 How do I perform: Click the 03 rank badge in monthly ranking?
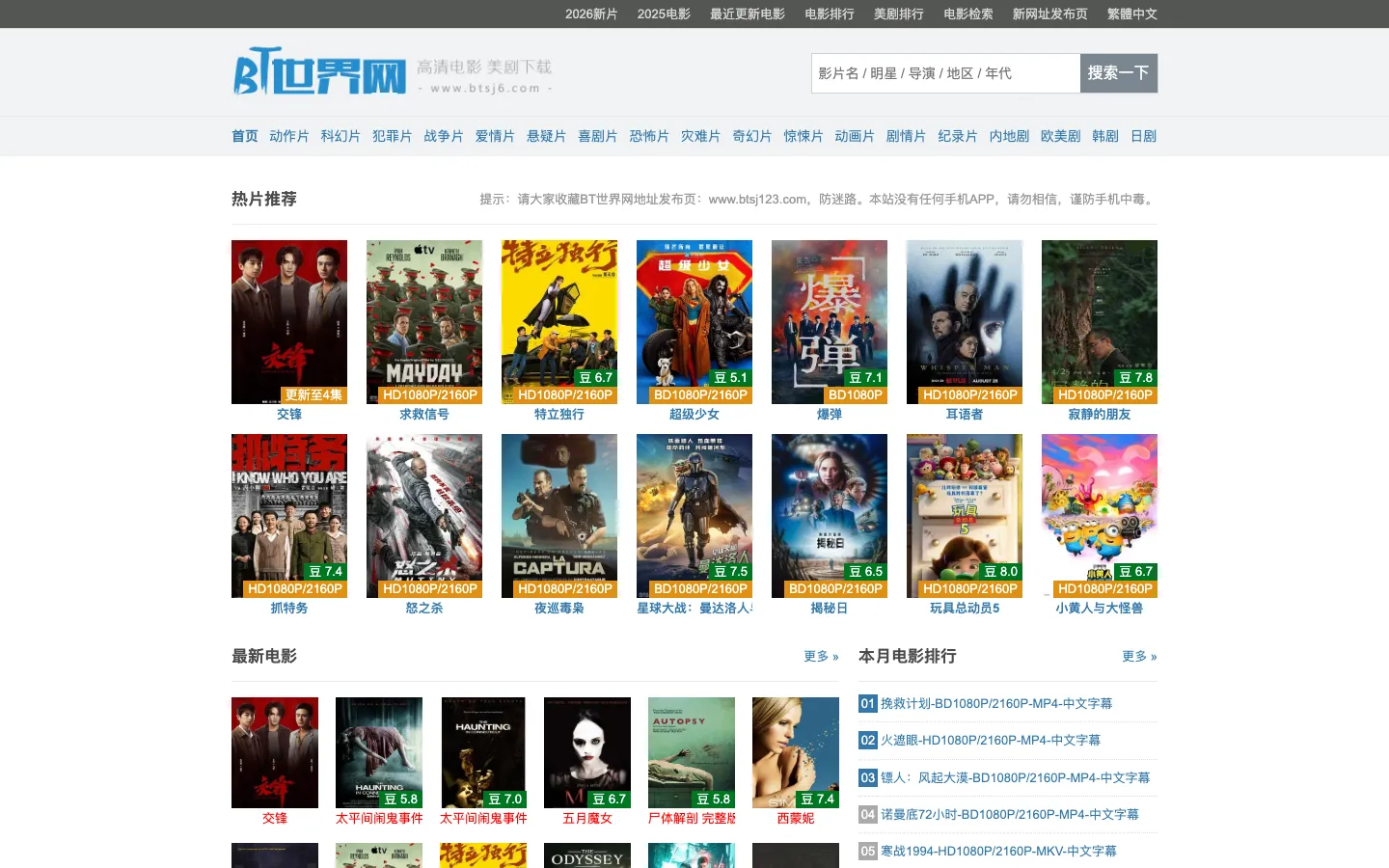click(868, 777)
